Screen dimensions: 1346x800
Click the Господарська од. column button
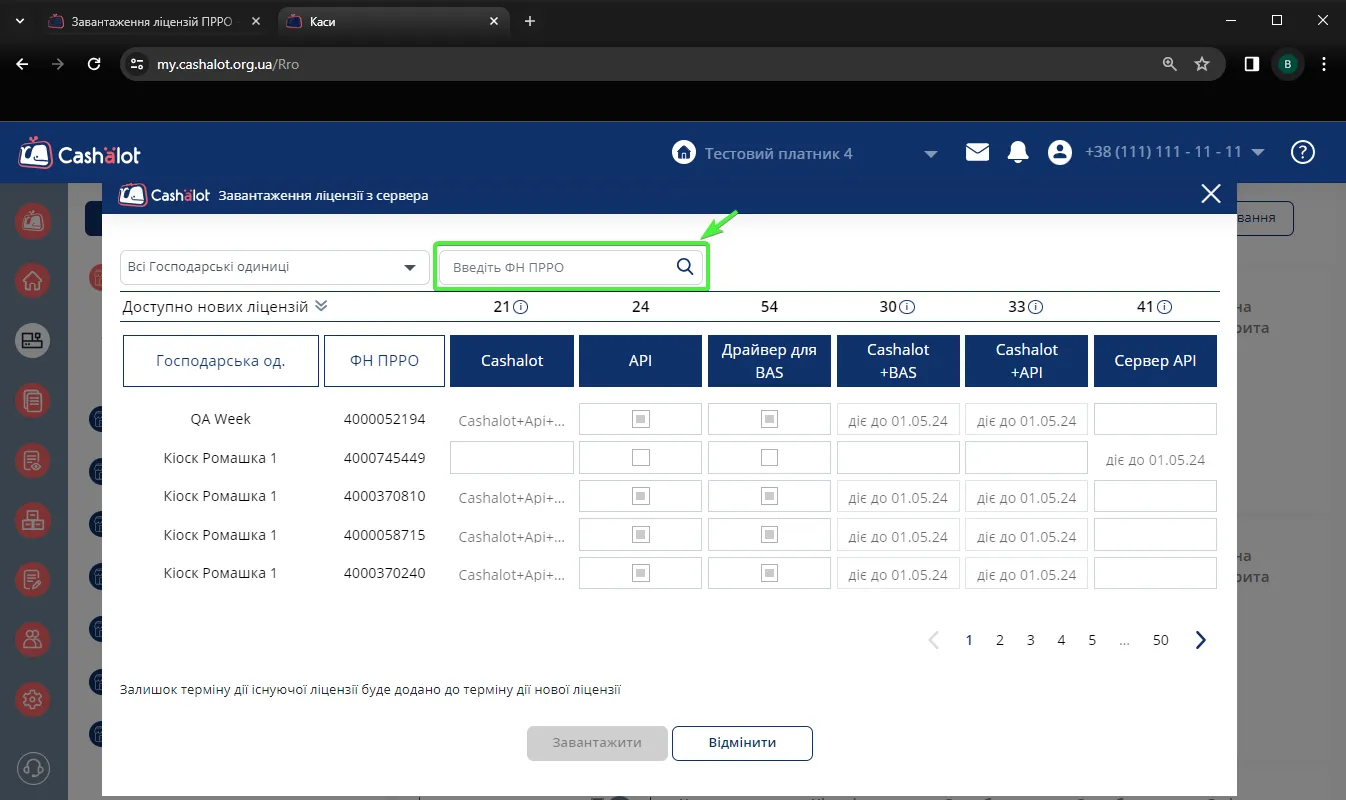221,361
